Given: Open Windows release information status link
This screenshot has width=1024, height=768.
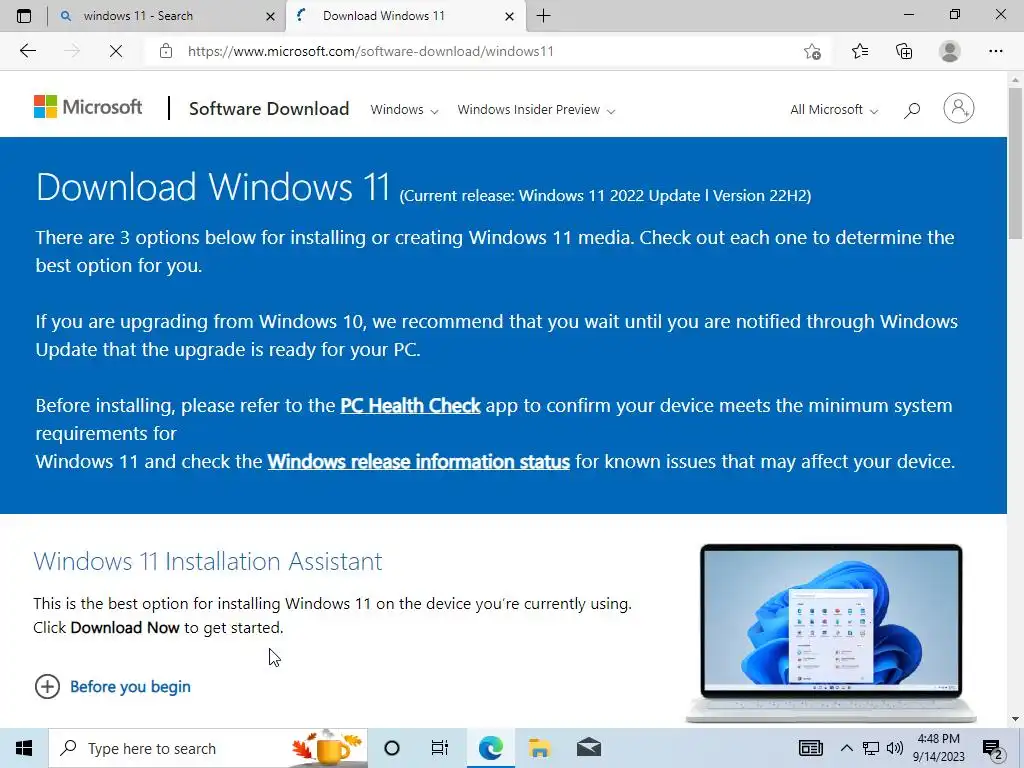Looking at the screenshot, I should (x=419, y=462).
